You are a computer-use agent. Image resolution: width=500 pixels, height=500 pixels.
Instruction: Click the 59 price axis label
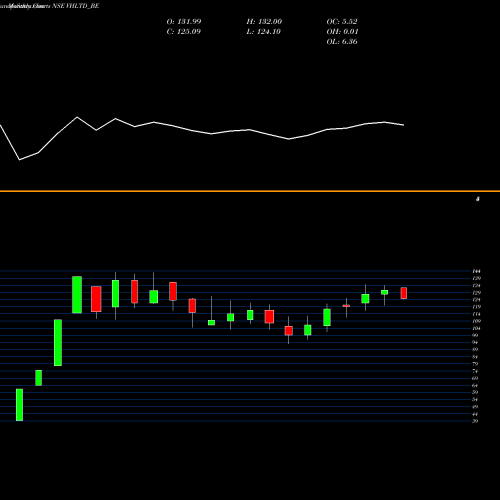point(475,392)
